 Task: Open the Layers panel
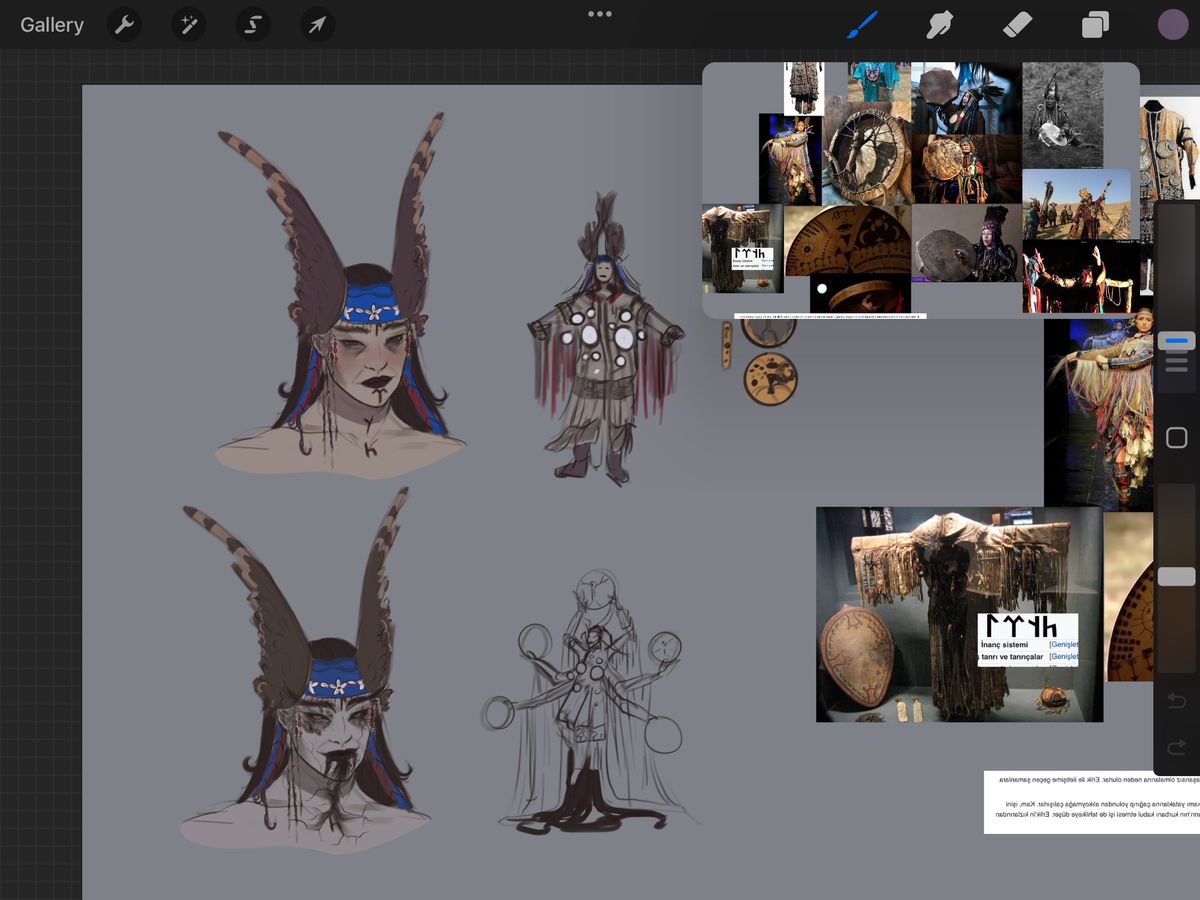click(x=1095, y=24)
